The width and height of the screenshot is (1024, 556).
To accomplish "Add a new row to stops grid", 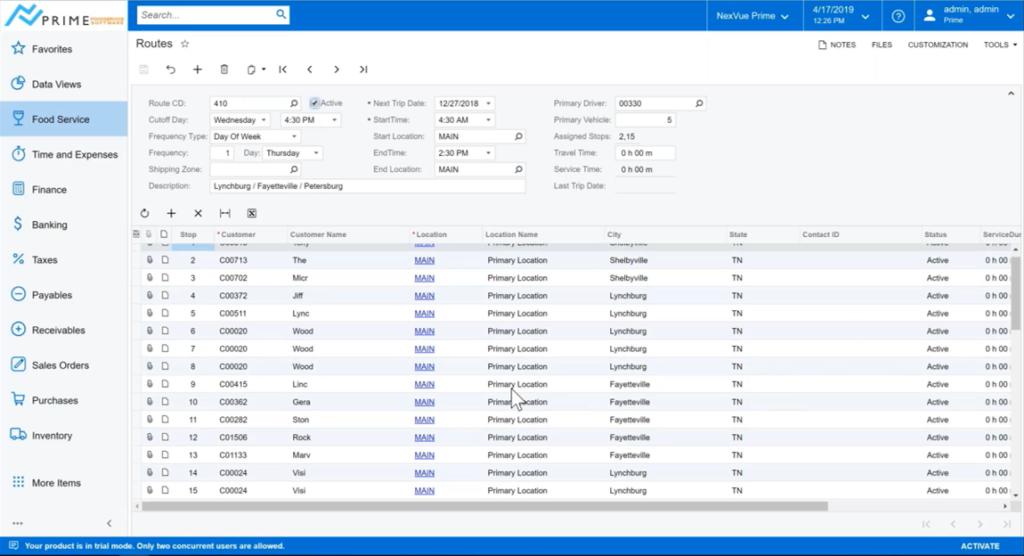I will (171, 213).
